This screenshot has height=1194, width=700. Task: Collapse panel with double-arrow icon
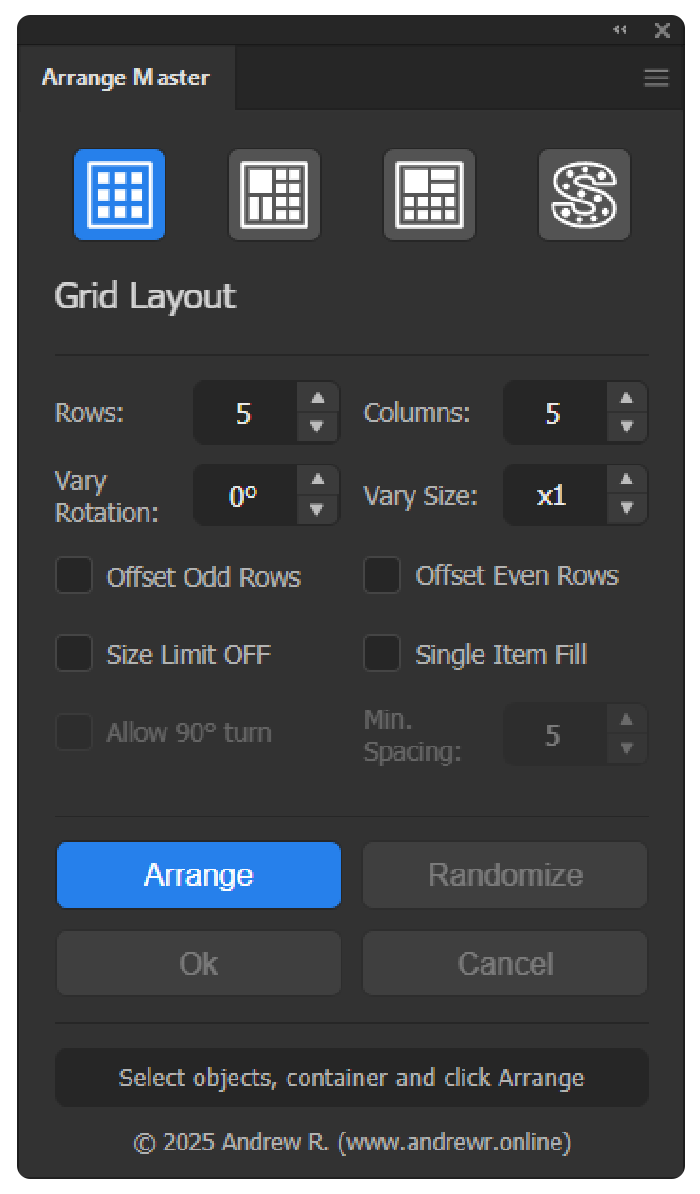point(620,31)
